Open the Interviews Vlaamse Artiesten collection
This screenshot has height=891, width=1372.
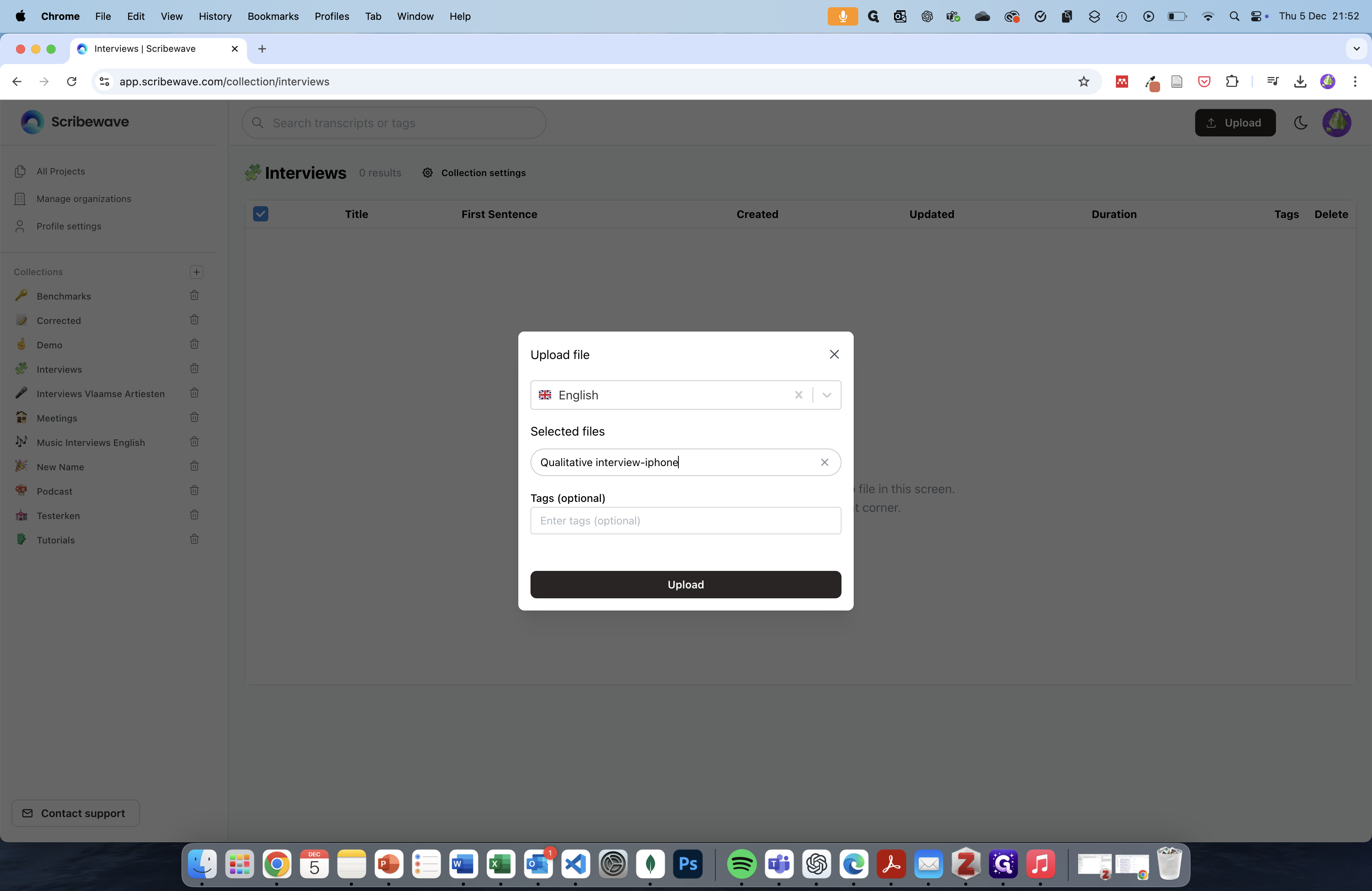coord(100,394)
